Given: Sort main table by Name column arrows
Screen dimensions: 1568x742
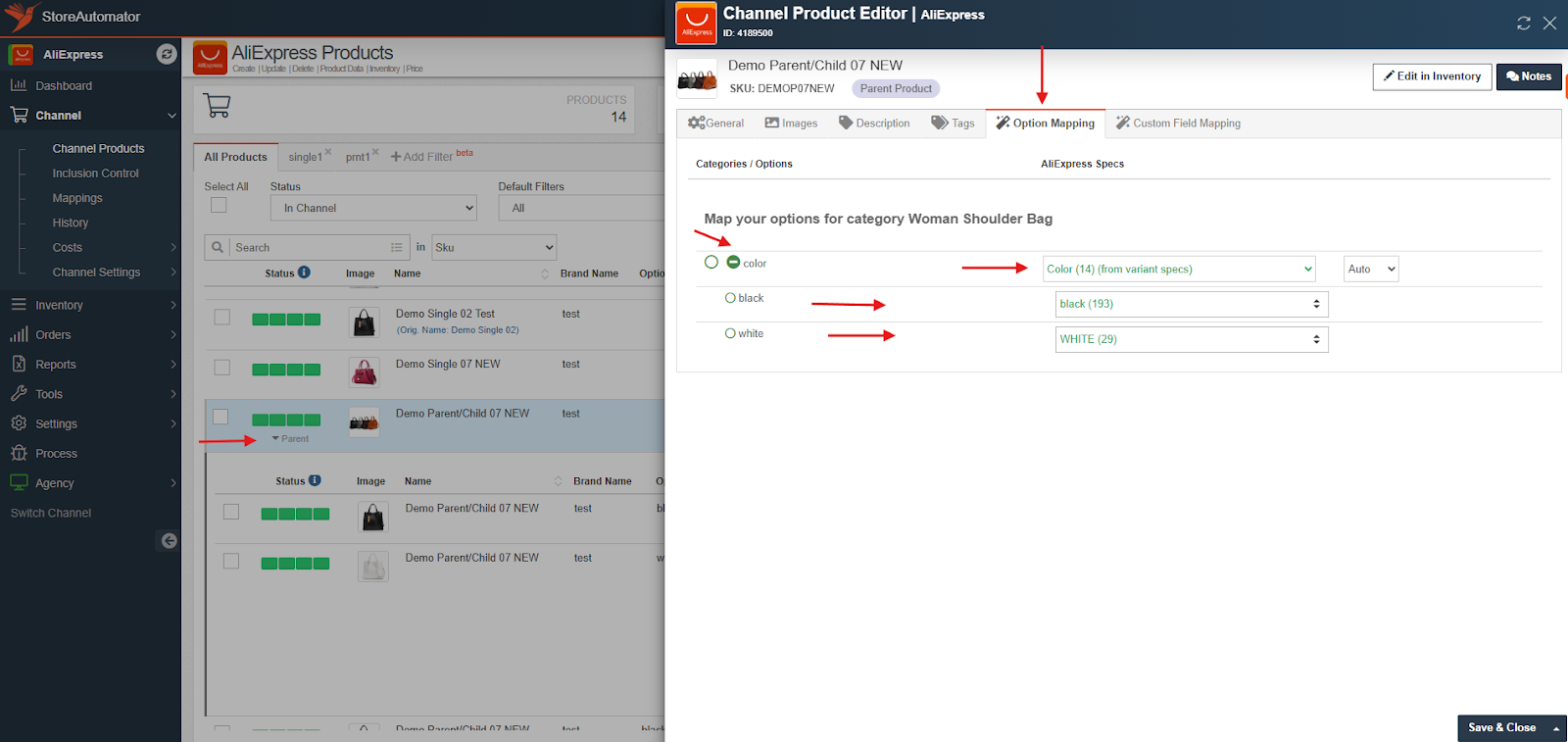Looking at the screenshot, I should point(545,274).
